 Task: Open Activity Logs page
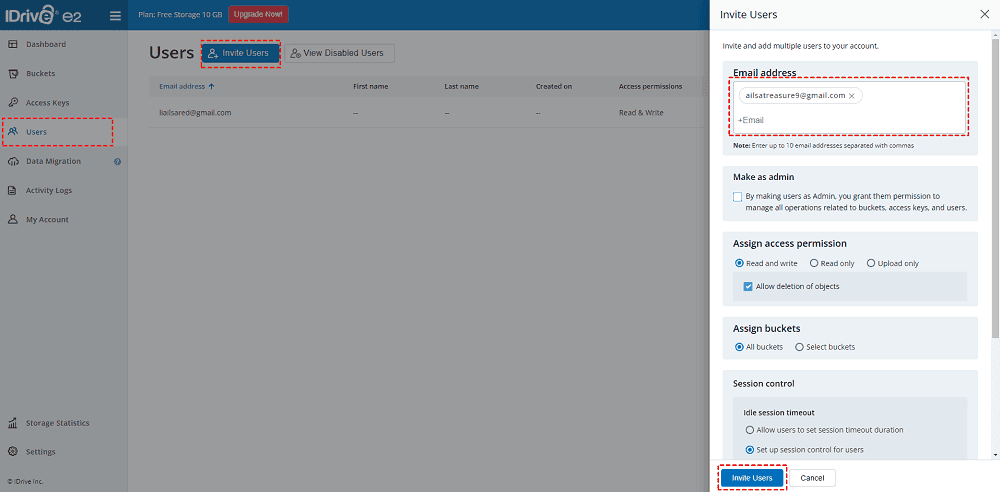pos(49,190)
